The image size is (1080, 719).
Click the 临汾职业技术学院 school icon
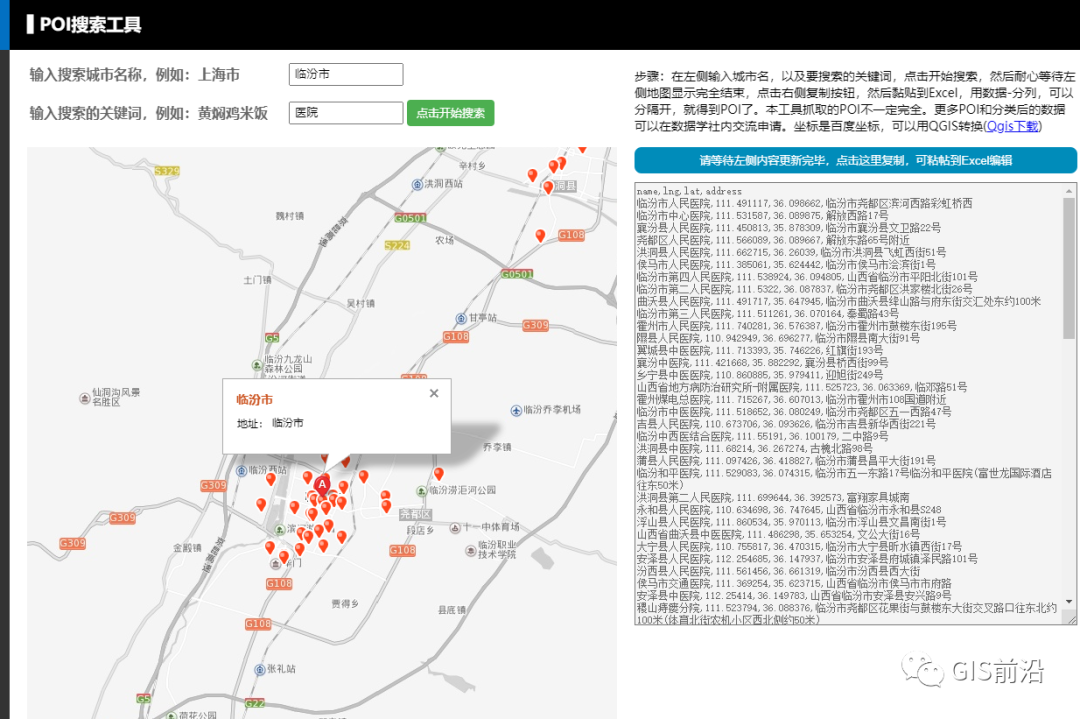click(471, 550)
